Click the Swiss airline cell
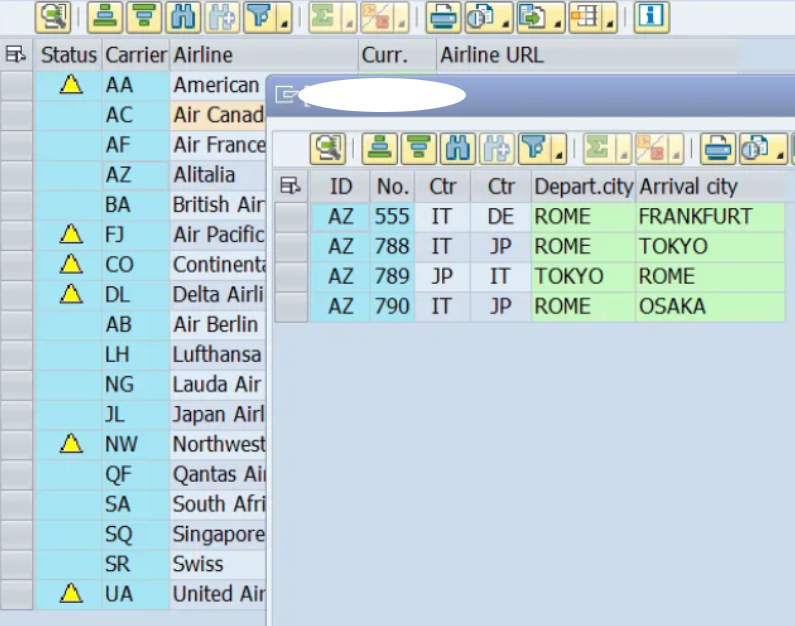 coord(218,564)
